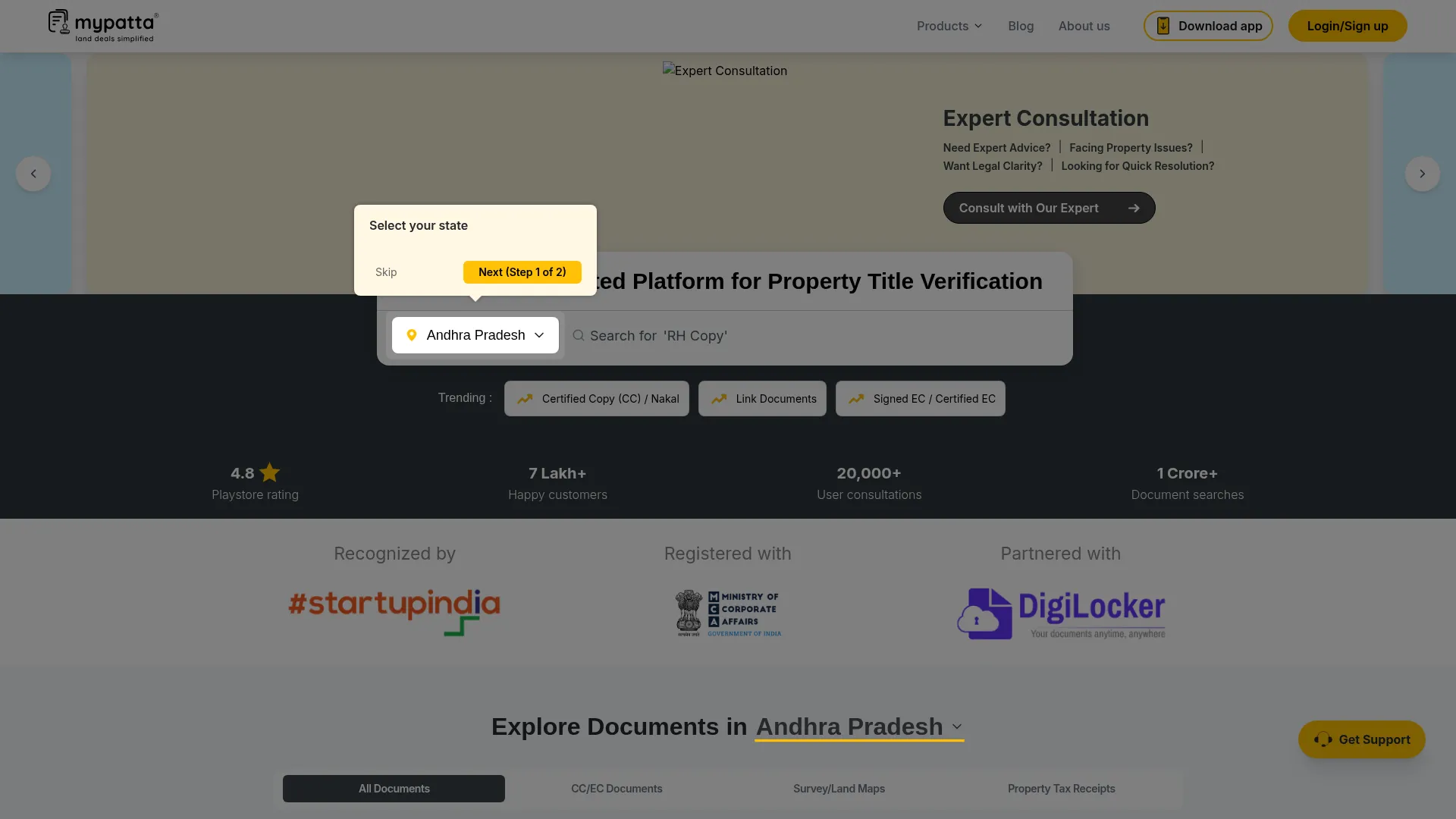Viewport: 1456px width, 819px height.
Task: Go to previous carousel slide
Action: pos(33,174)
